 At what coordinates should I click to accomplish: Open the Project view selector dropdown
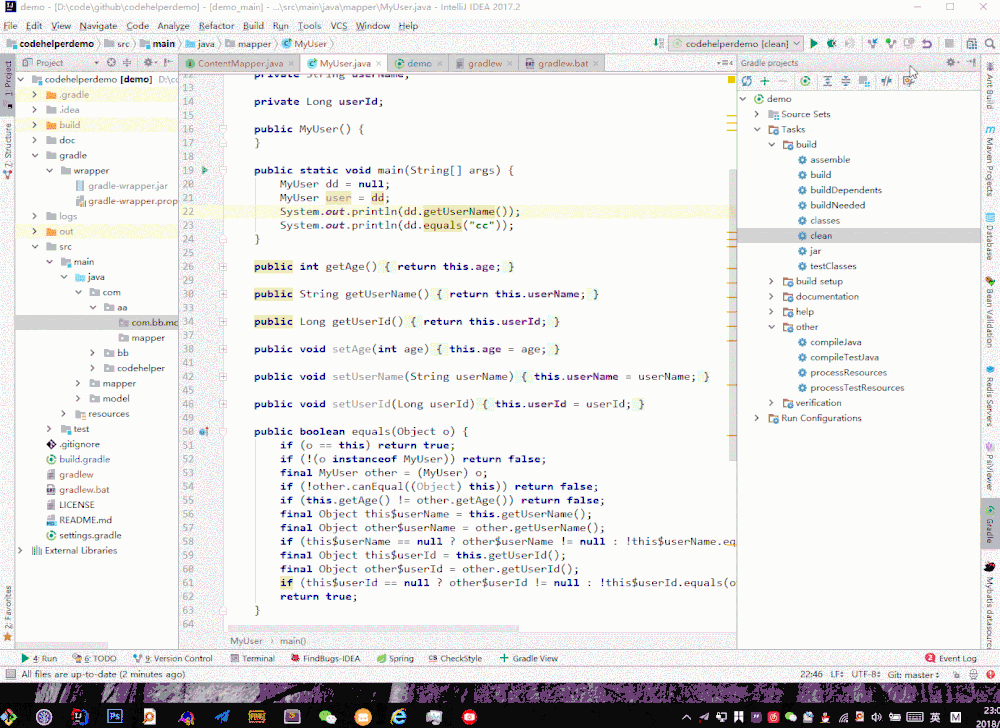(96, 62)
